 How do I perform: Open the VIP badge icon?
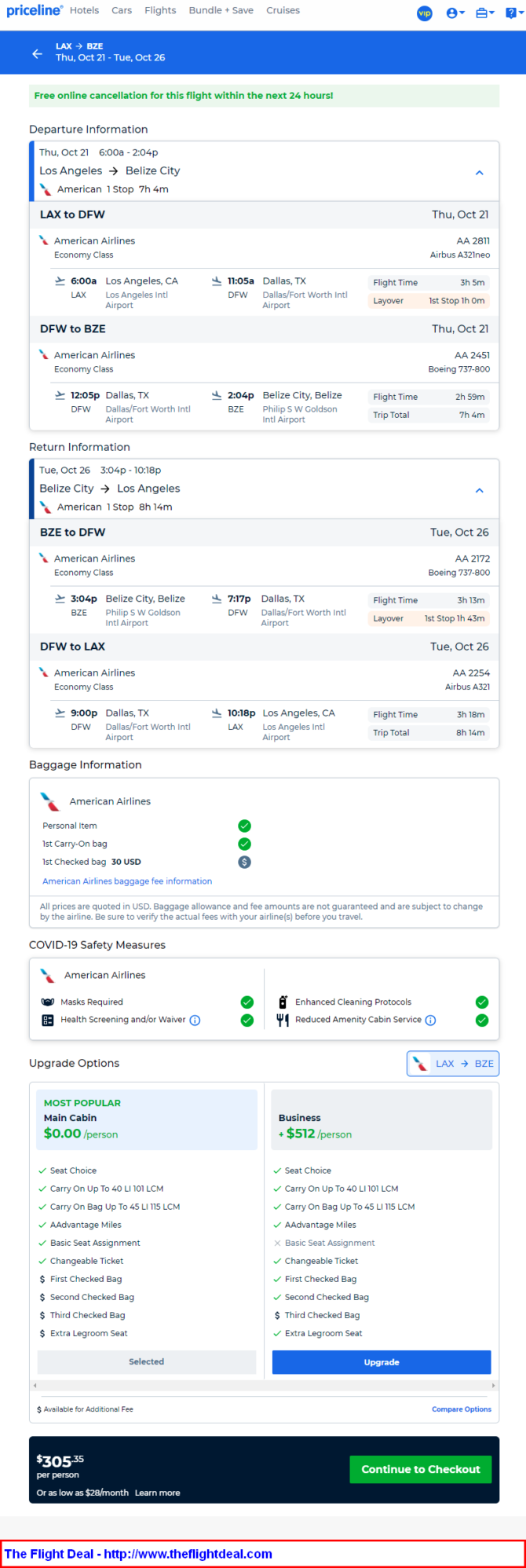coord(425,13)
